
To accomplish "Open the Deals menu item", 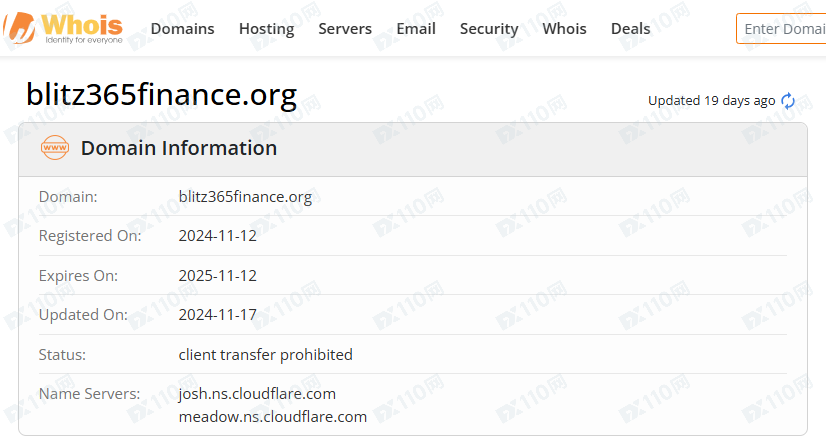I will 630,29.
